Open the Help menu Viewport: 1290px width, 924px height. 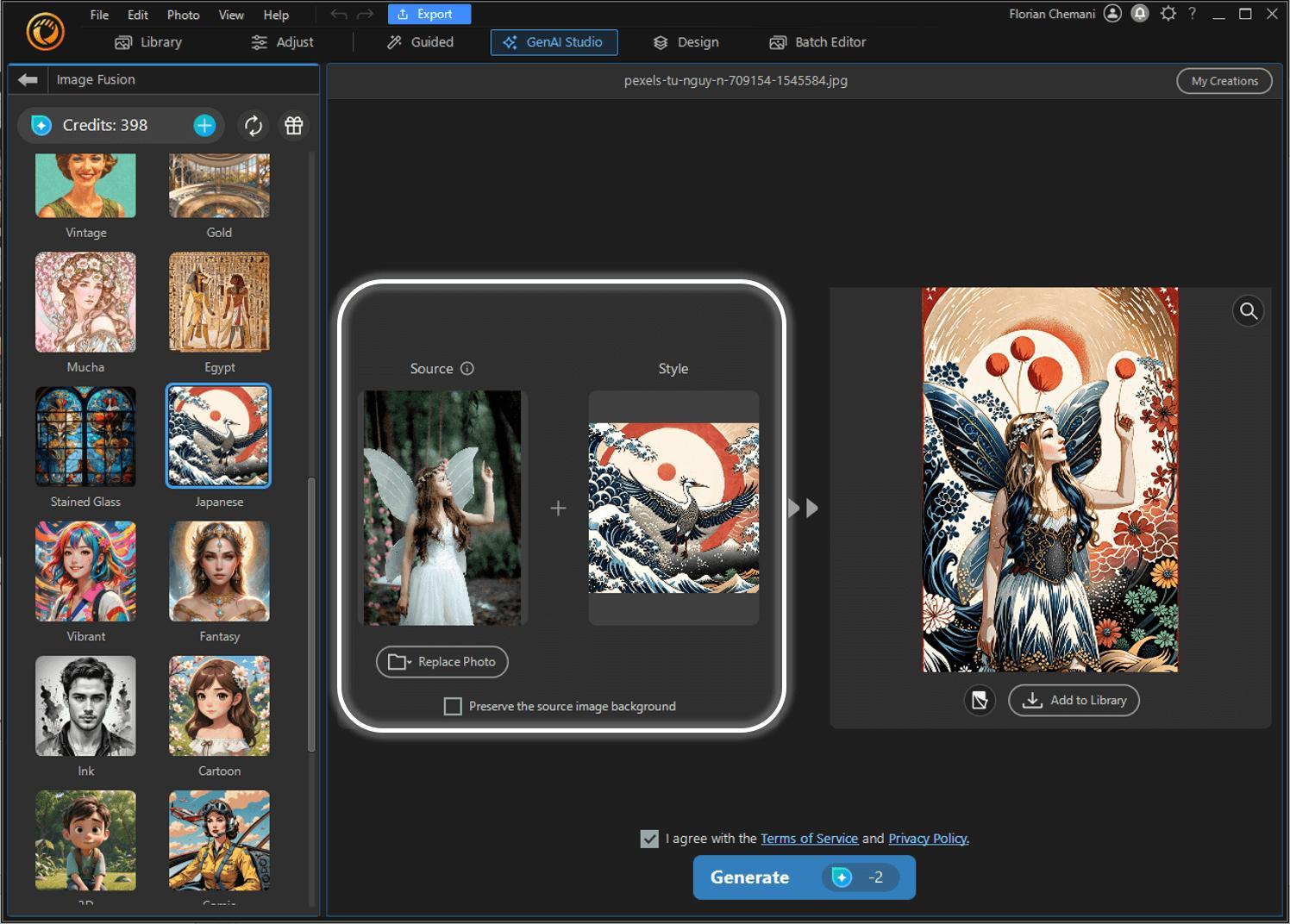276,14
